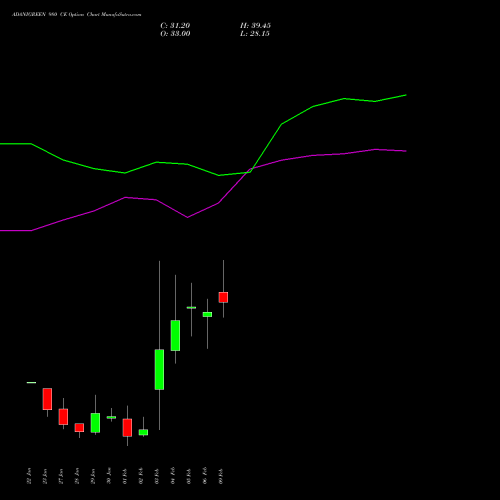Select the low value L: 28.15
The width and height of the screenshot is (500, 500).
255,34
